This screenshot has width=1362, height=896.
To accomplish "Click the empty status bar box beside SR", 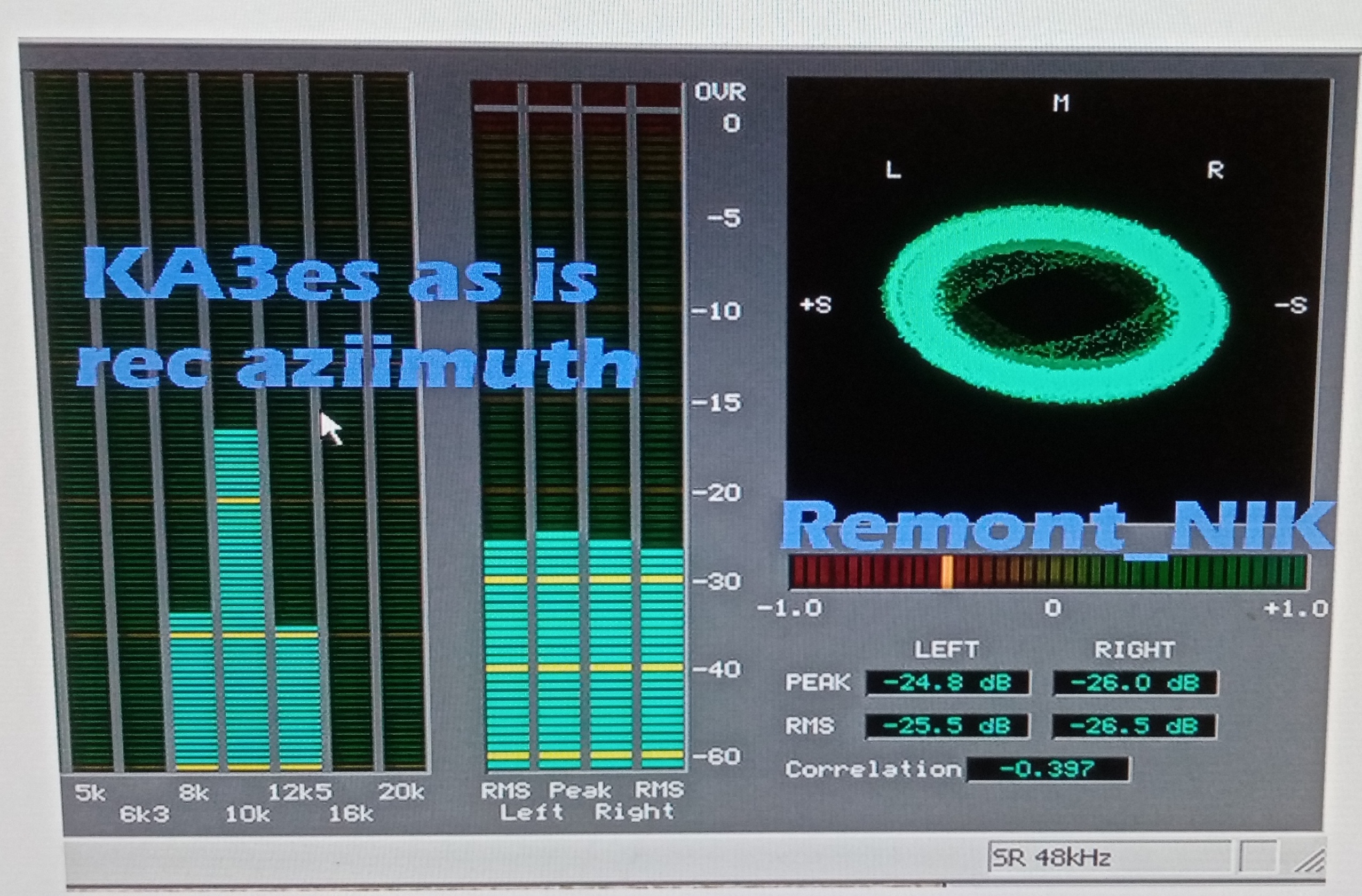I will (1258, 857).
